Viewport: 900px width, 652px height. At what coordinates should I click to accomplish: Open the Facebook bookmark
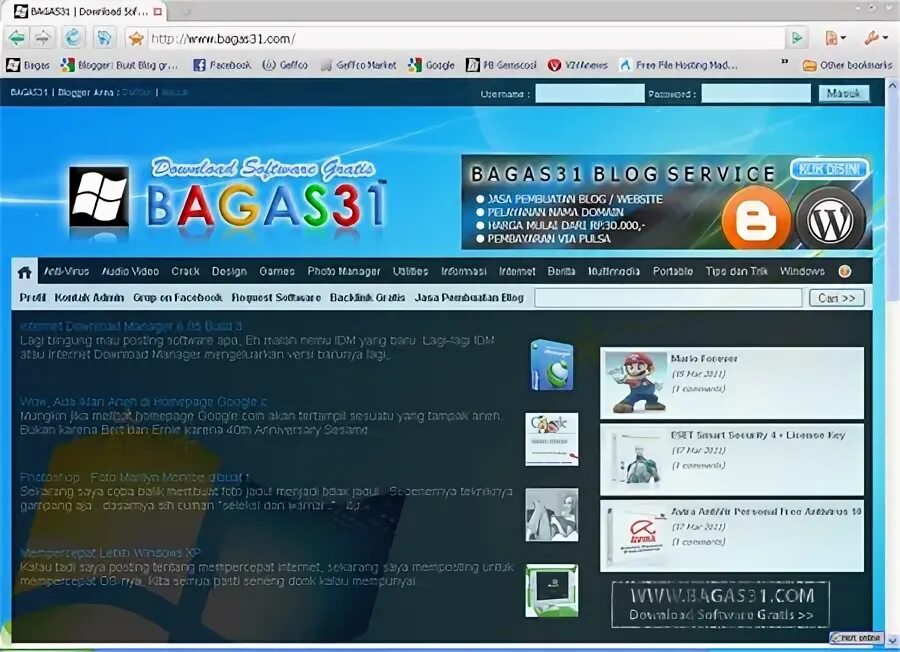point(222,65)
